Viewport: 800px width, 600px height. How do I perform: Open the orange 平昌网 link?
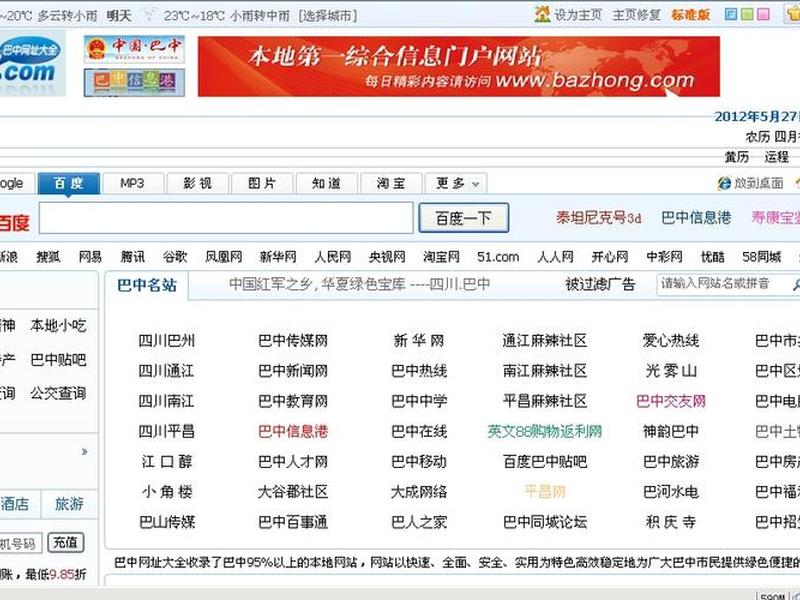pos(545,492)
